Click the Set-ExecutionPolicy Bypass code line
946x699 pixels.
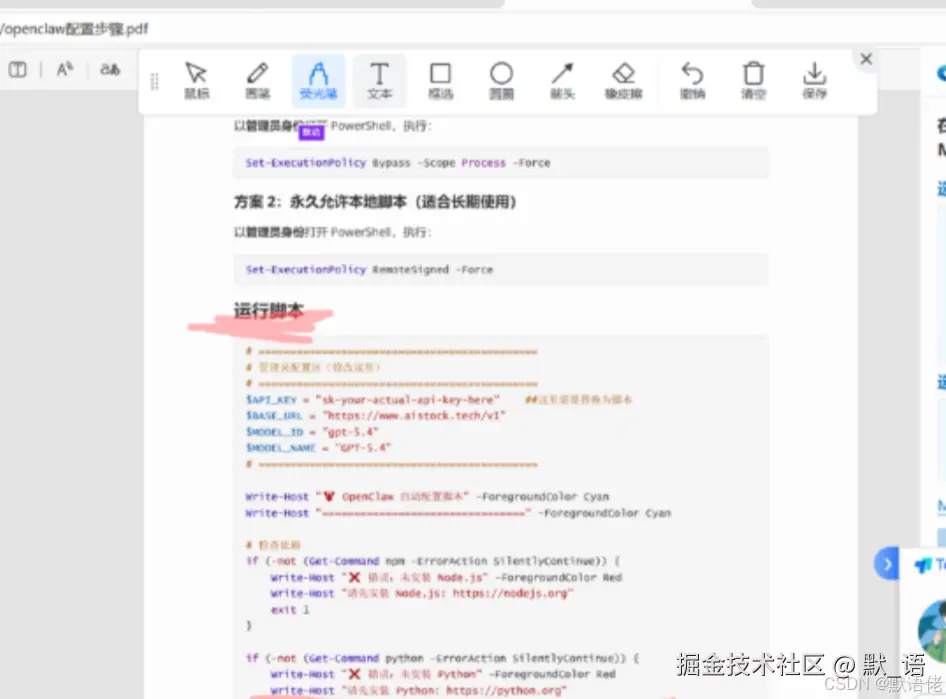398,163
